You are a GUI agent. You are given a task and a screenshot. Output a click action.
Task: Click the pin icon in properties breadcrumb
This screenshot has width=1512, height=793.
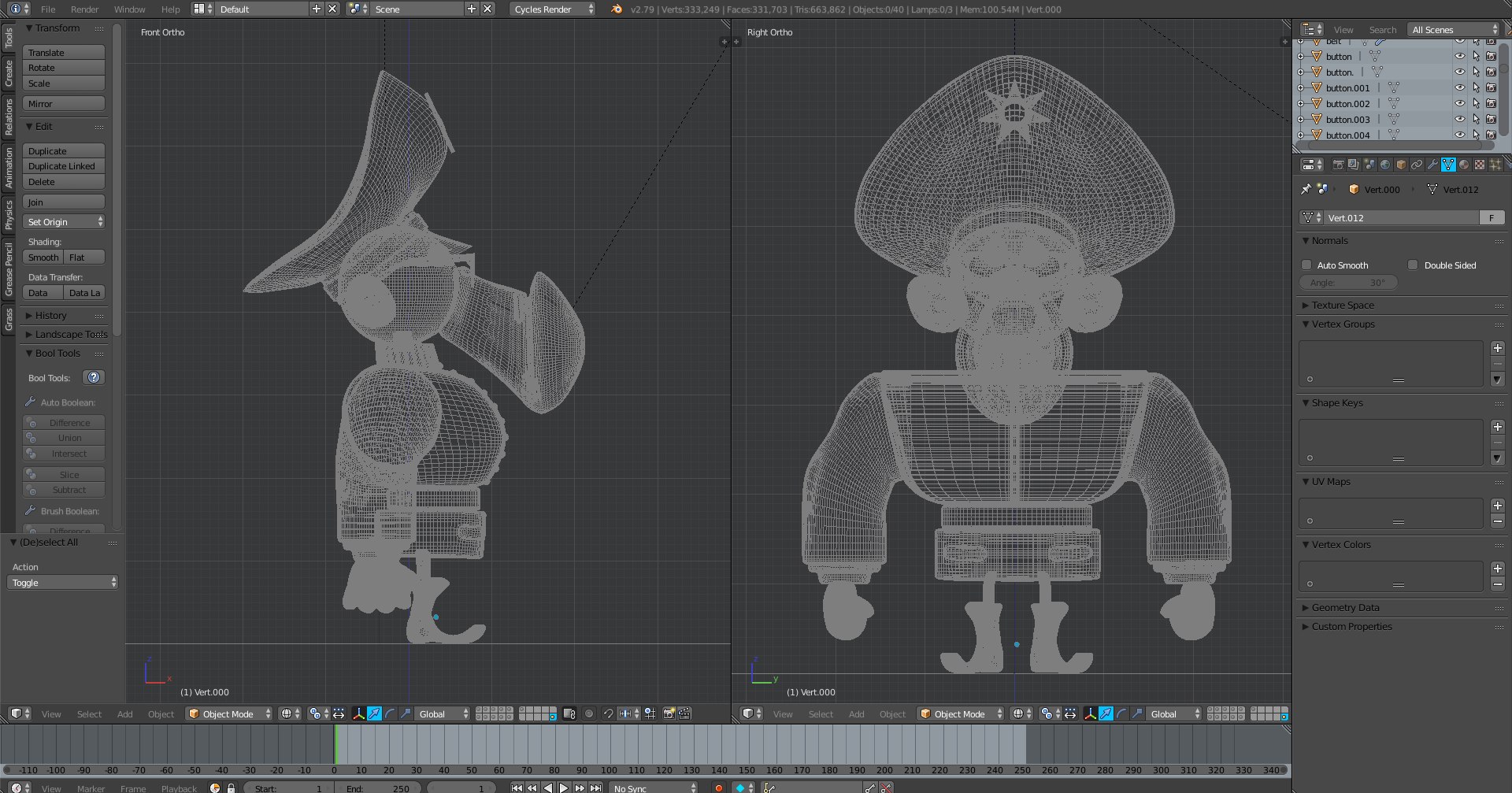pos(1306,189)
